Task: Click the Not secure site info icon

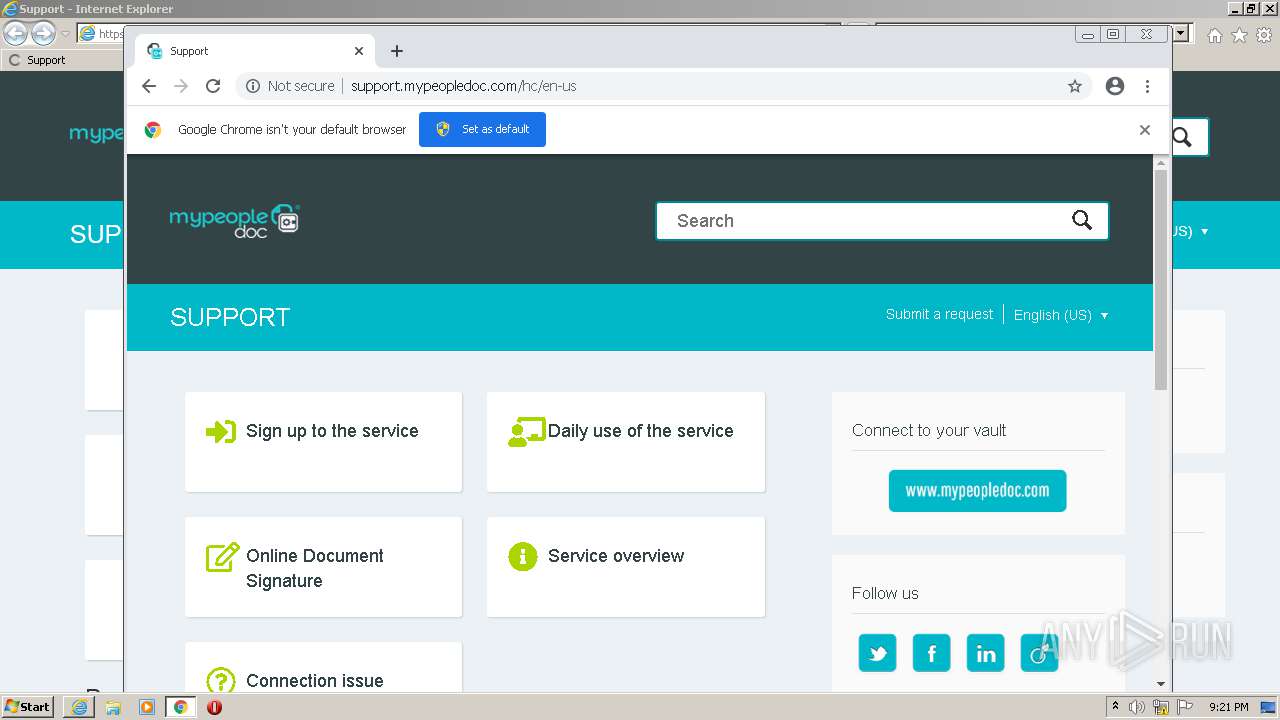Action: point(253,86)
